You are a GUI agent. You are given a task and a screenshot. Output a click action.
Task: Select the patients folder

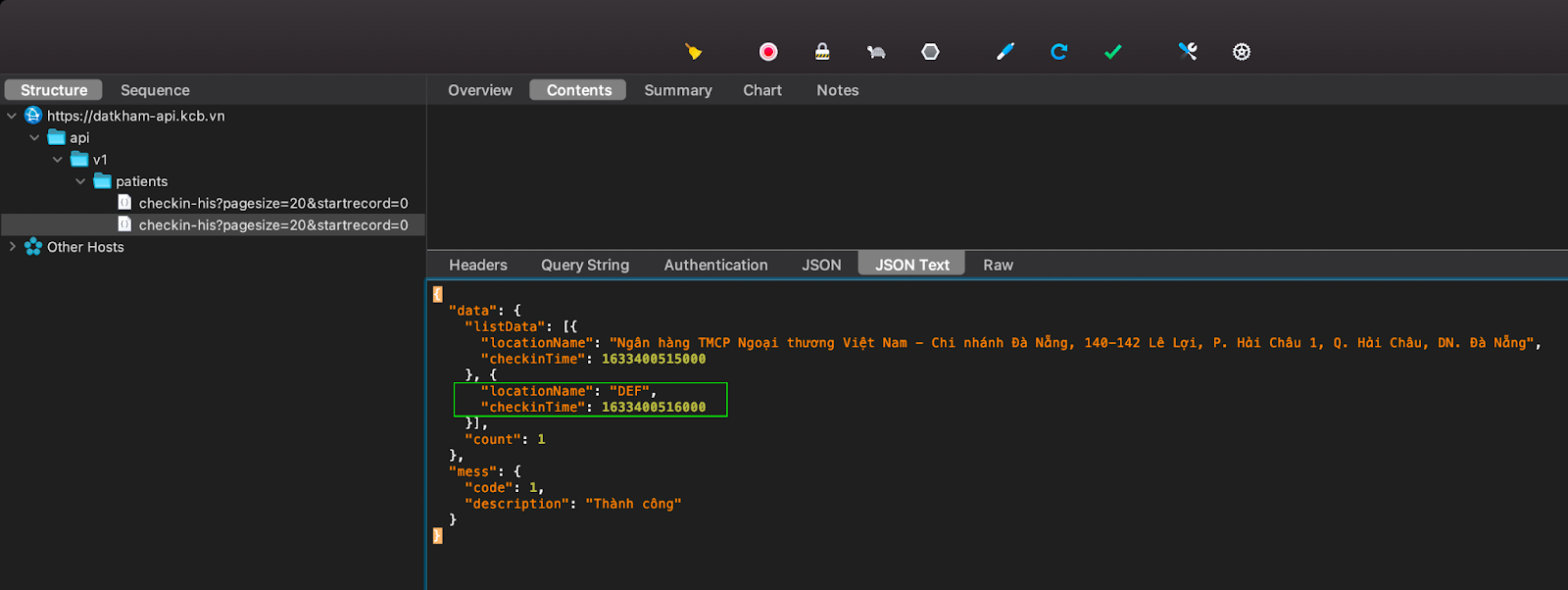142,181
